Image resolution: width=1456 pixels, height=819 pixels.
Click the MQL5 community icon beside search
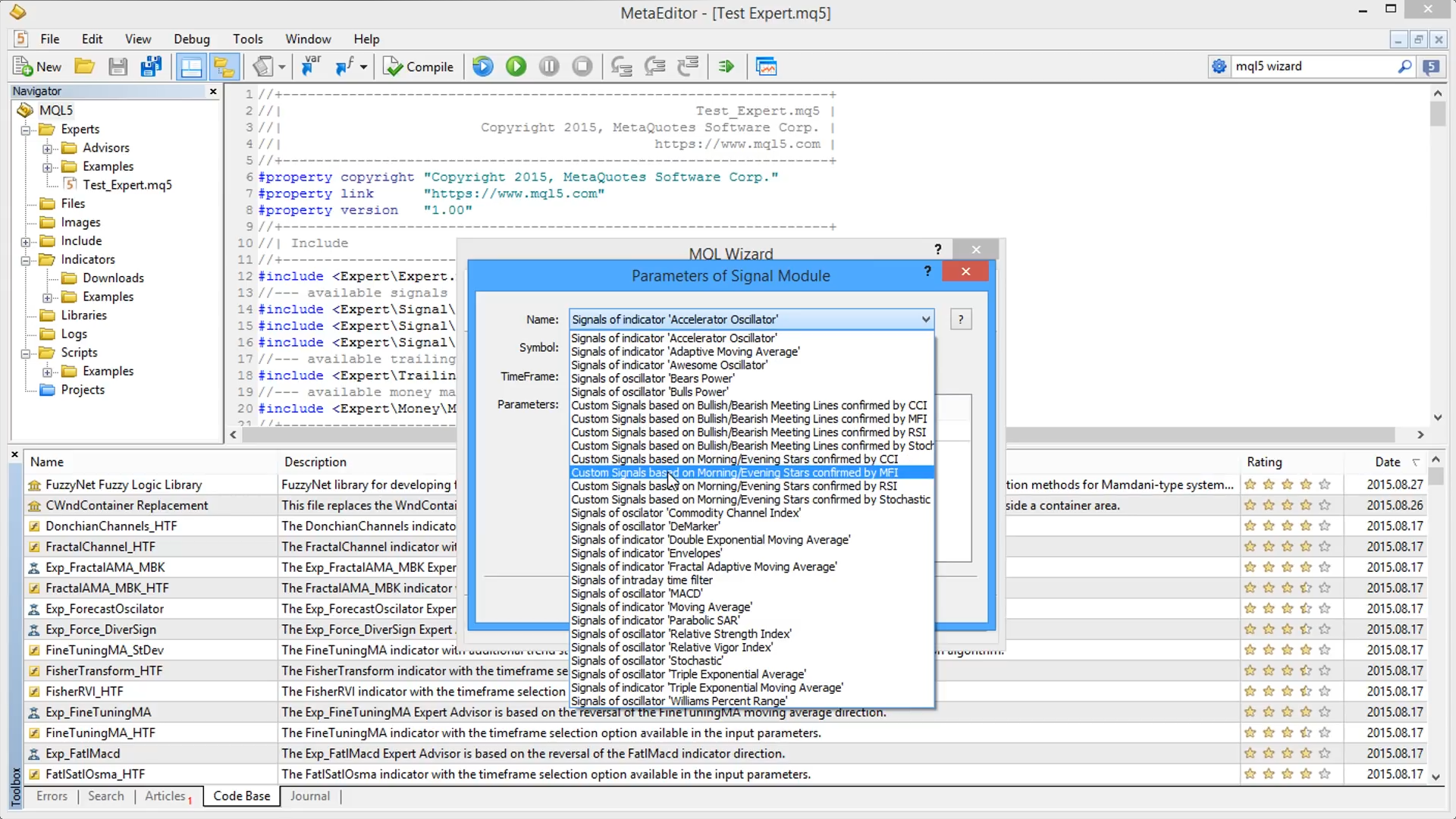point(1431,67)
